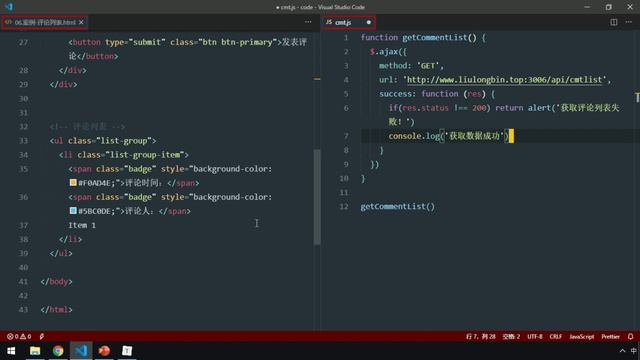Click 'Item 1' text in HTML editor

[x=82, y=225]
